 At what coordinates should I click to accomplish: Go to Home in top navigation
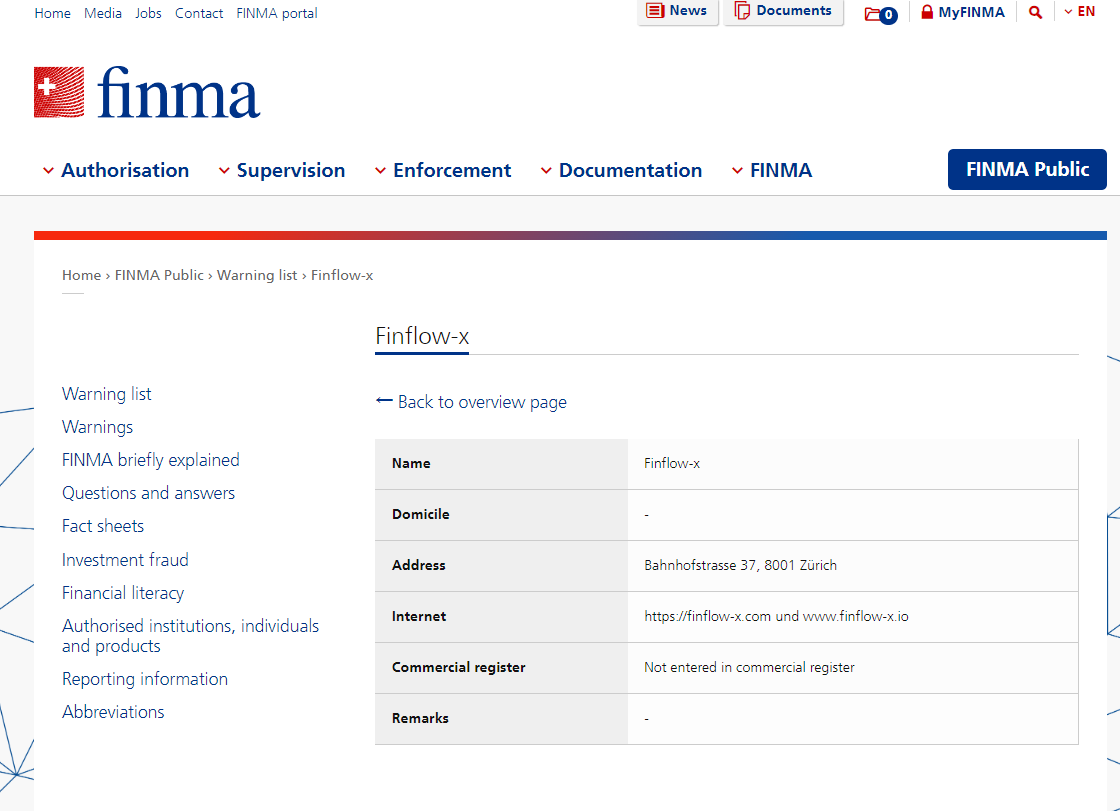coord(53,13)
